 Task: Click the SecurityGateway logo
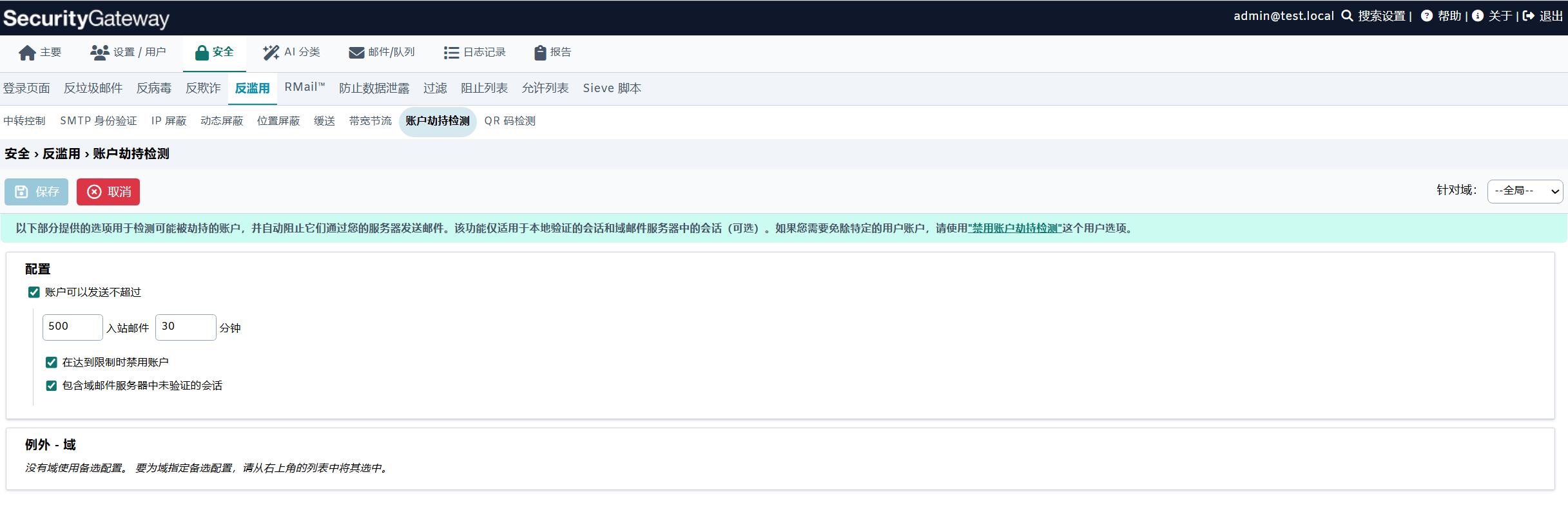tap(86, 18)
